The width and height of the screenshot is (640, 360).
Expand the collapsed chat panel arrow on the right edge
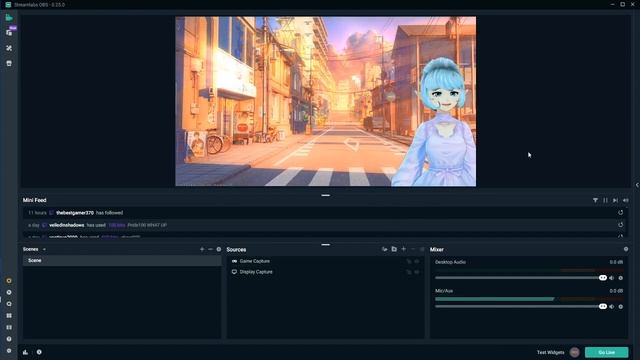click(x=637, y=185)
